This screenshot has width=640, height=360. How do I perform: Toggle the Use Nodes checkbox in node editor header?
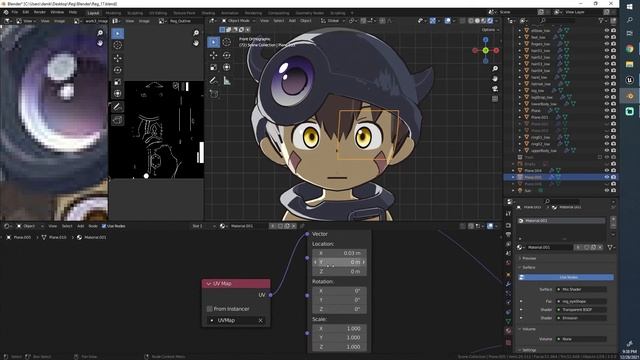coord(104,226)
